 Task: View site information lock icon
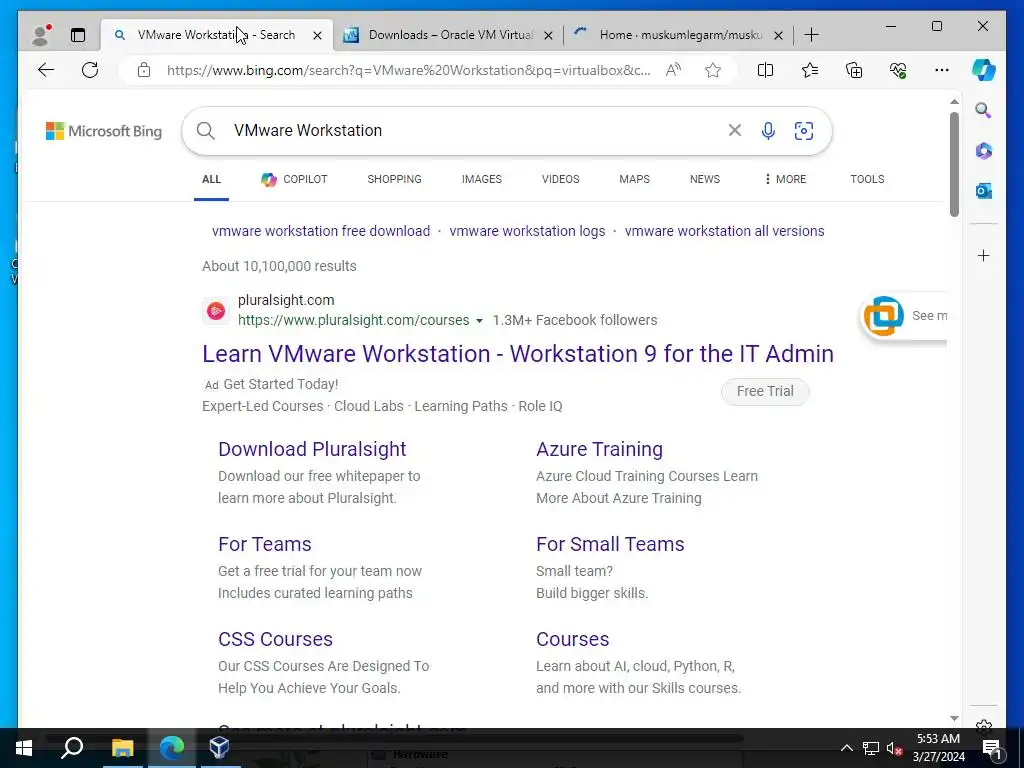coord(144,70)
